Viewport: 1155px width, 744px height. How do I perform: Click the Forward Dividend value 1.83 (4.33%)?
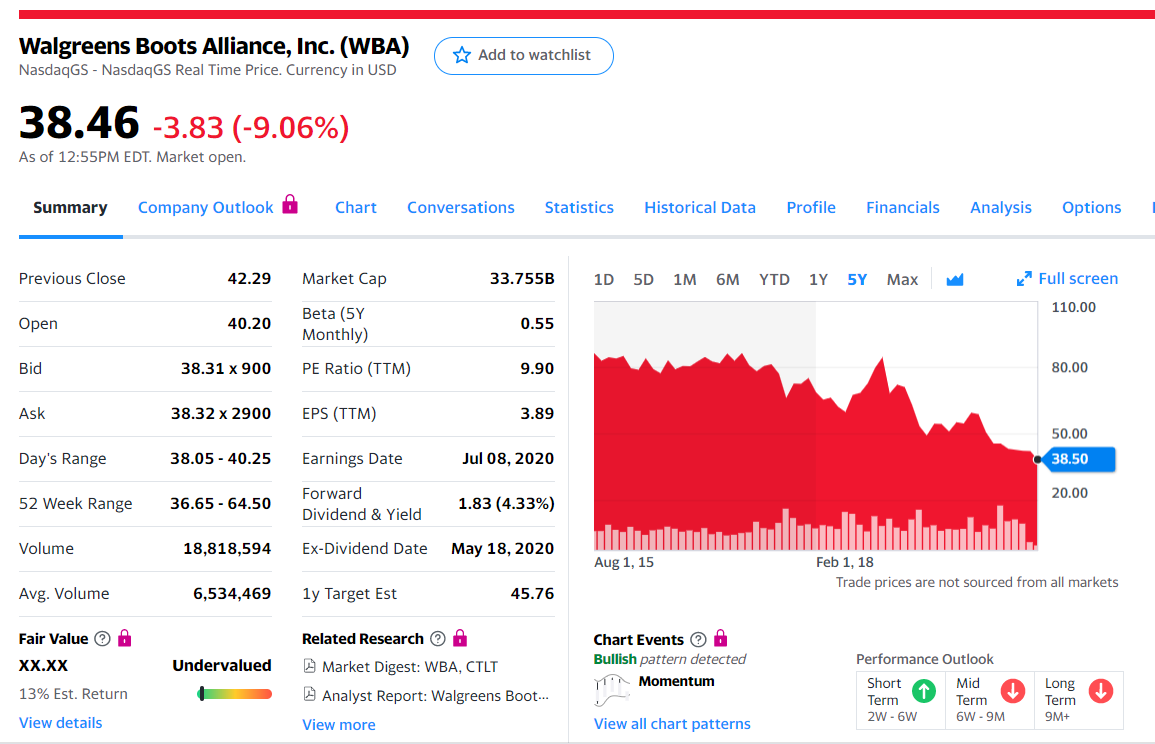[507, 504]
